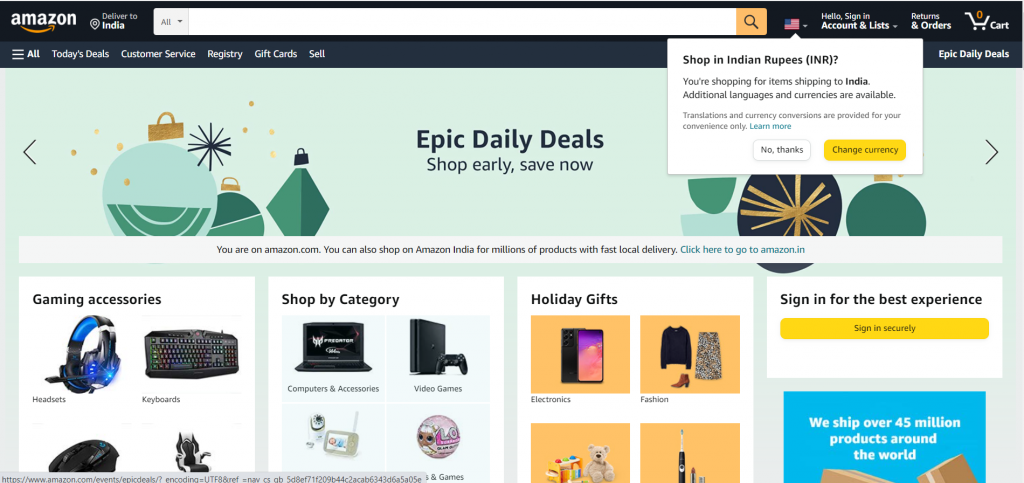
Task: Click the Sign in securely button
Action: click(x=884, y=328)
